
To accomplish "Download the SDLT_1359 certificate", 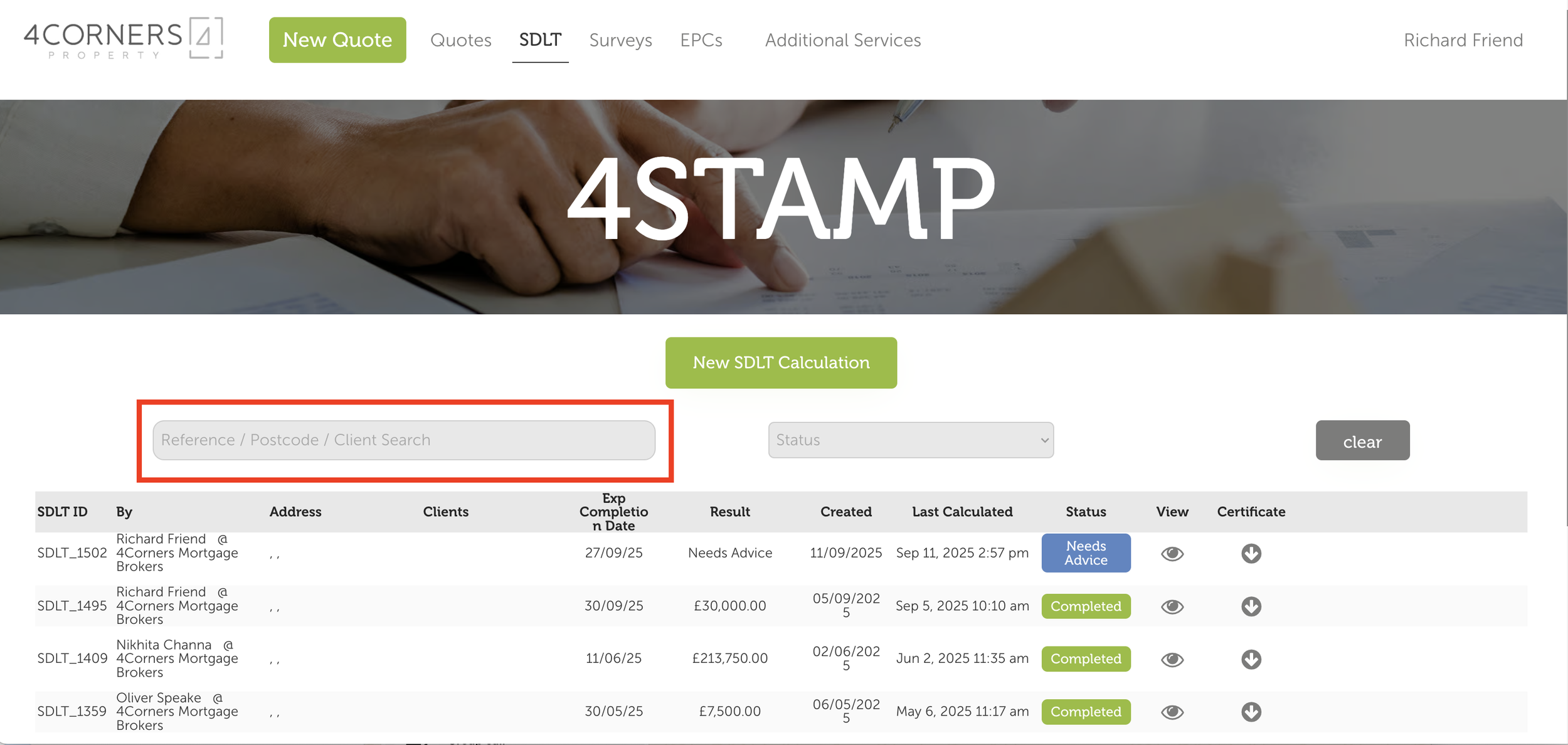I will (1251, 712).
